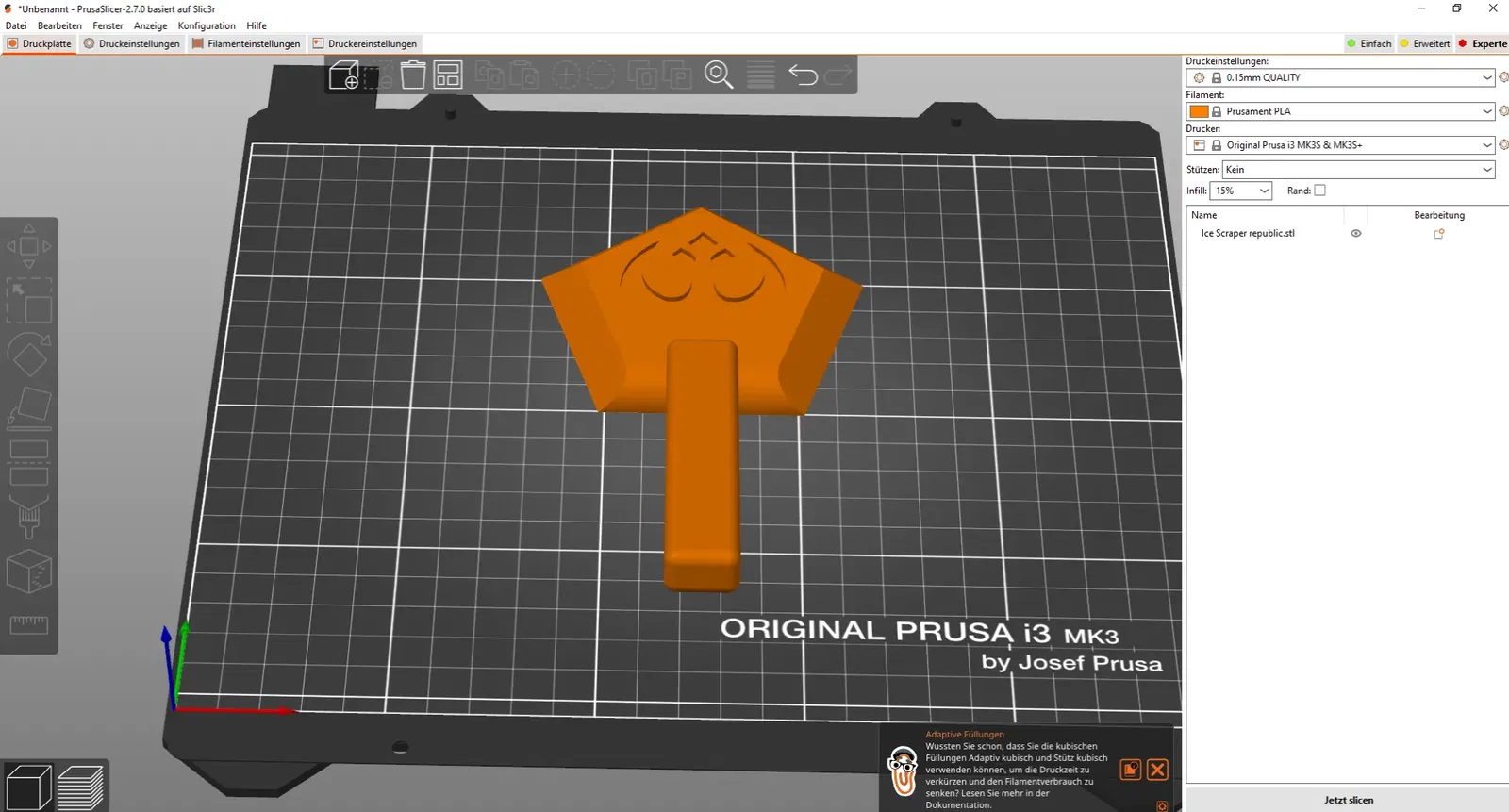
Task: Select the Scale tool in left toolbar
Action: click(29, 301)
